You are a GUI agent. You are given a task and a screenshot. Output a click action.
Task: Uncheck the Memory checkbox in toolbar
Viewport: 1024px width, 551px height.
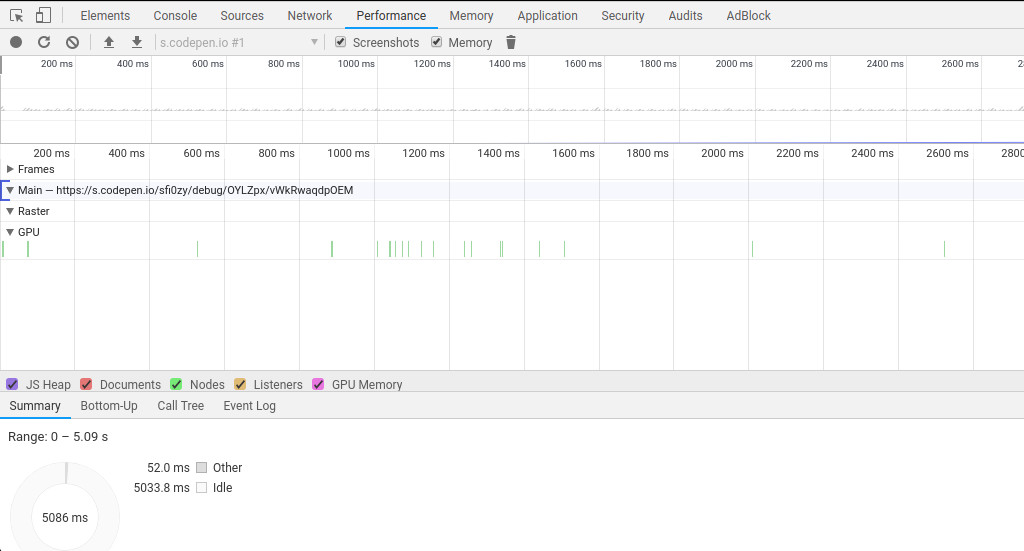coord(436,42)
